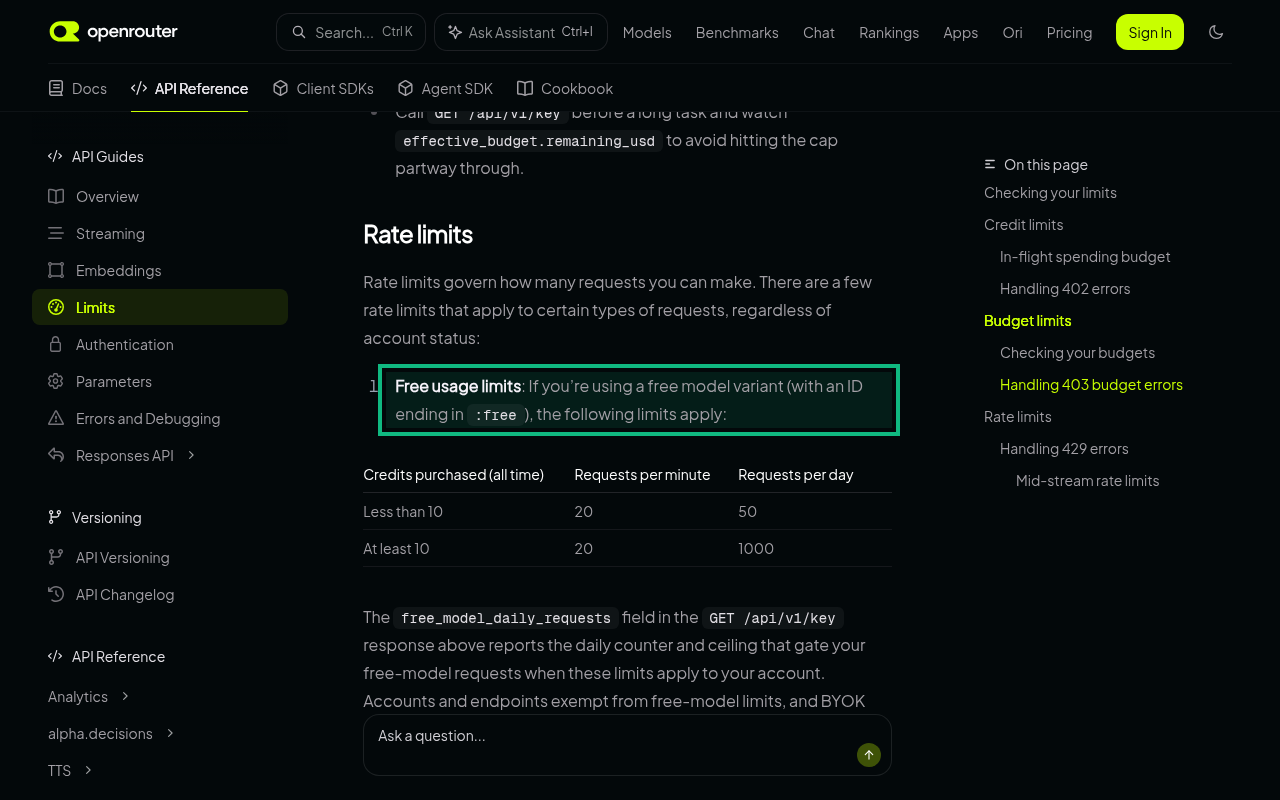Click the Authentication lock icon
Image resolution: width=1280 pixels, height=800 pixels.
(x=56, y=344)
